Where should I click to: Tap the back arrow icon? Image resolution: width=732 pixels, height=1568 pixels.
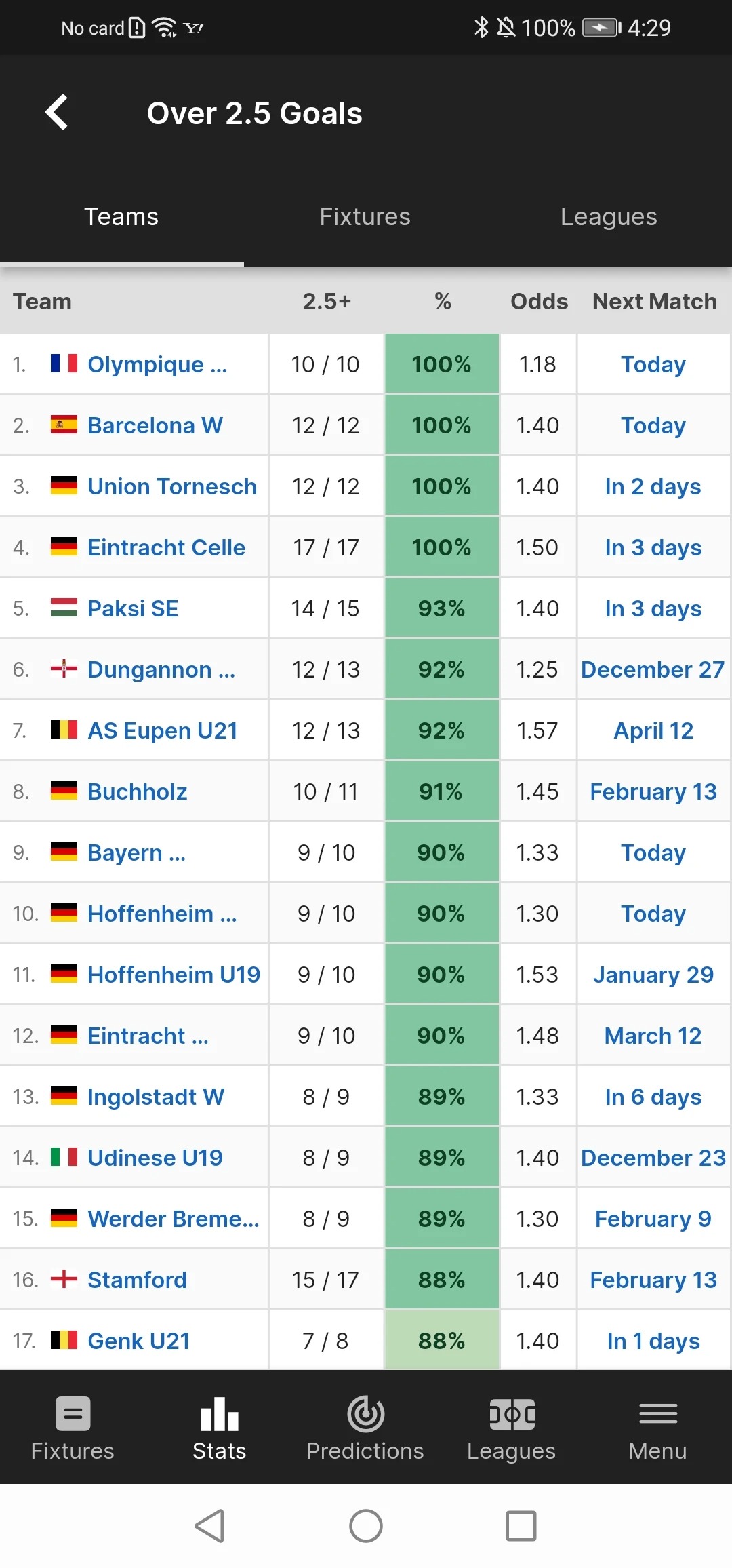click(x=57, y=112)
